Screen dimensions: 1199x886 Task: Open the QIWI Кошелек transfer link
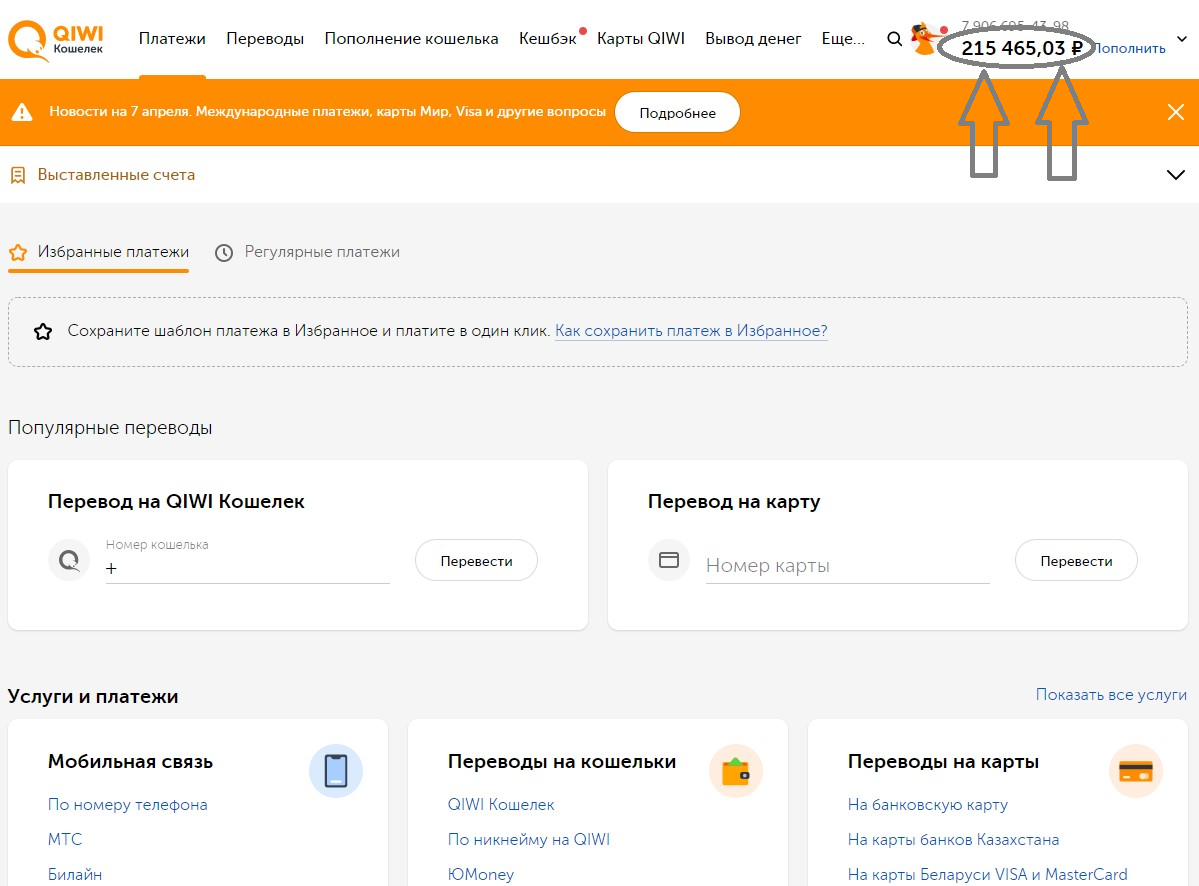[x=501, y=804]
